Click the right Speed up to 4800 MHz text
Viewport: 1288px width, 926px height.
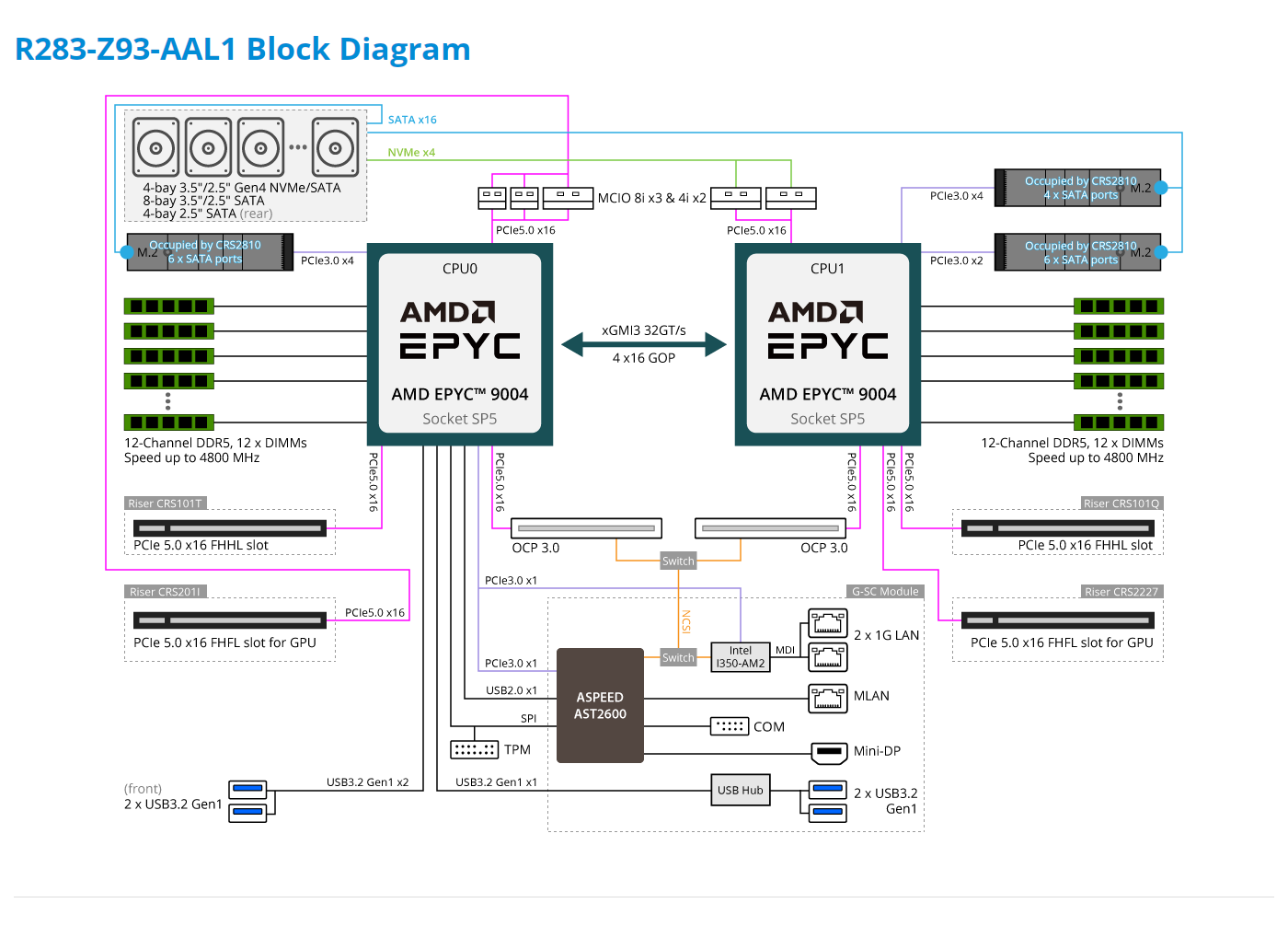tap(1096, 457)
